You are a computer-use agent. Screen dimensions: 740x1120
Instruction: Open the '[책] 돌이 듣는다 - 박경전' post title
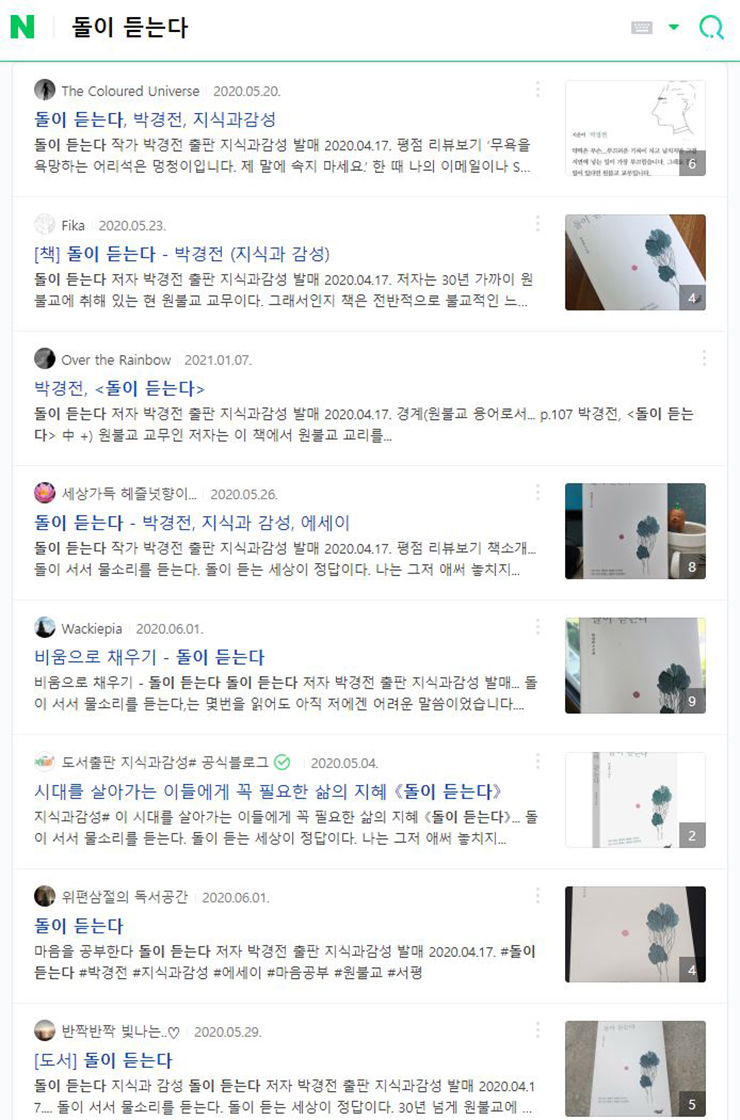point(182,254)
